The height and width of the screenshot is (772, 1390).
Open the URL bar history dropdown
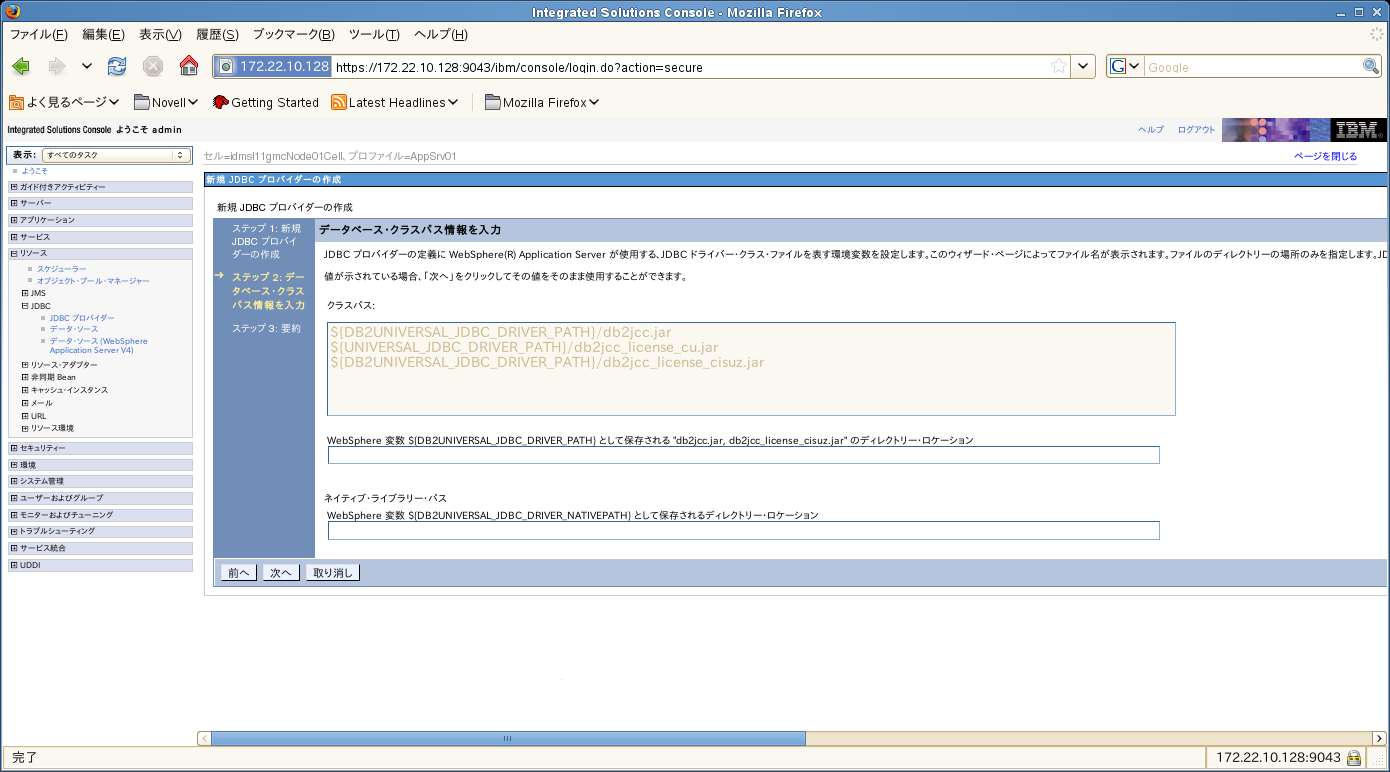pyautogui.click(x=1083, y=67)
